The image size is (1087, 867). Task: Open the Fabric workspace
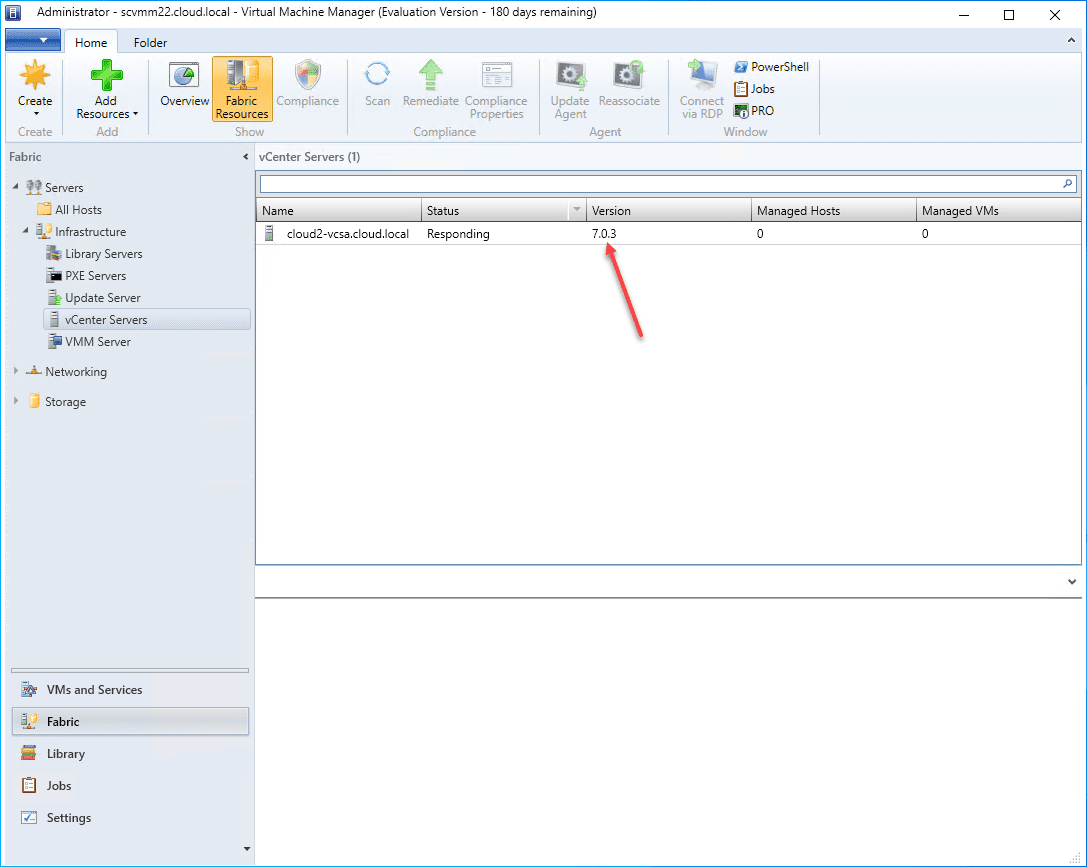point(130,721)
